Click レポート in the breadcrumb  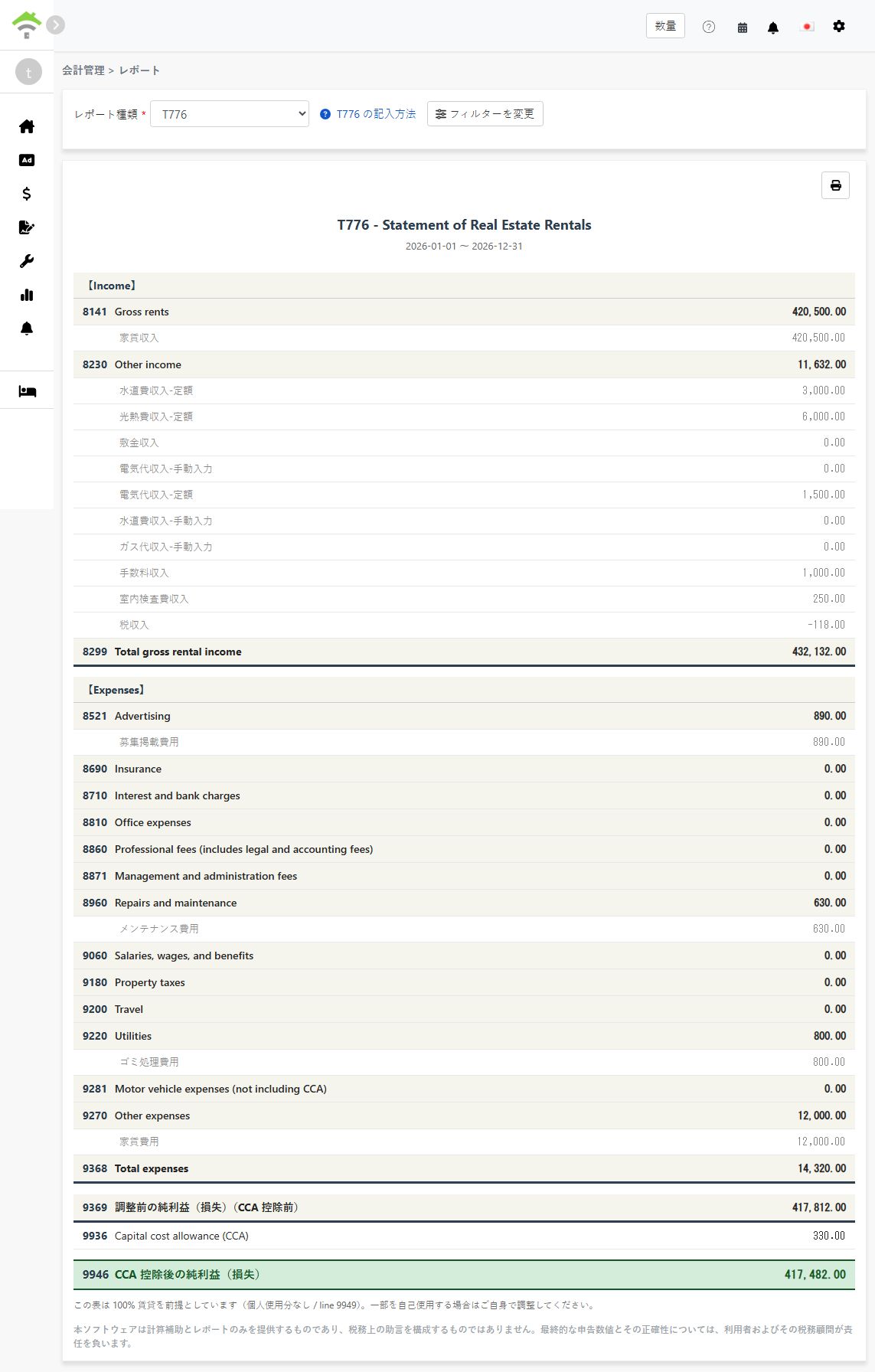139,70
